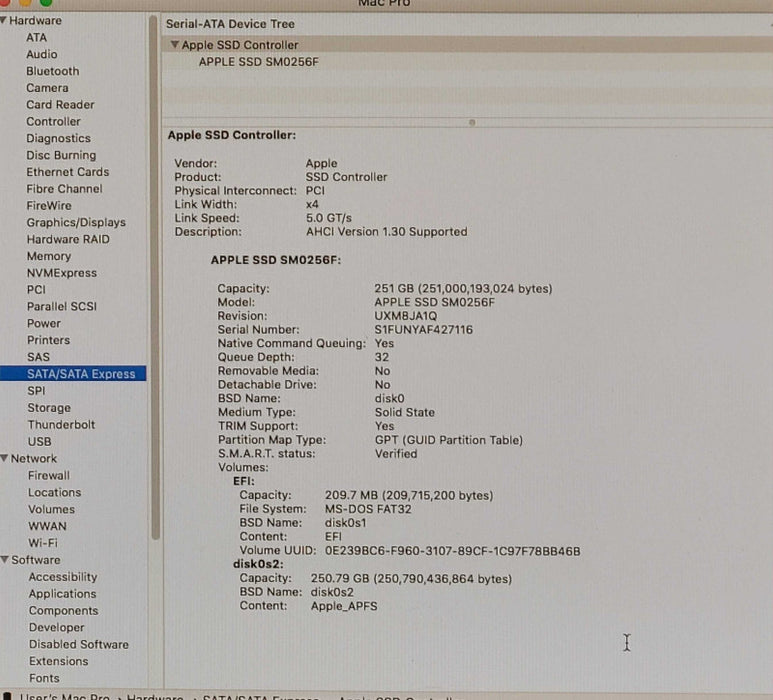Open the Audio hardware category

tap(42, 54)
